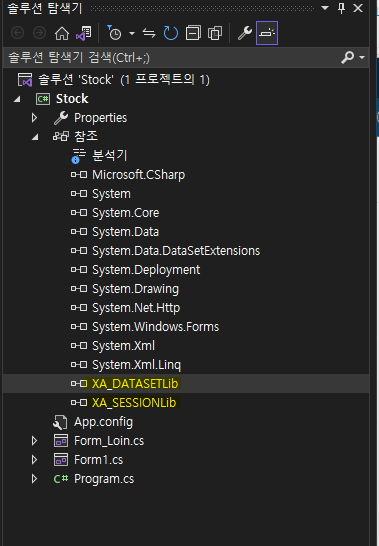
Task: Open dropdown arrow next to Pending Changes filter
Action: [x=132, y=33]
